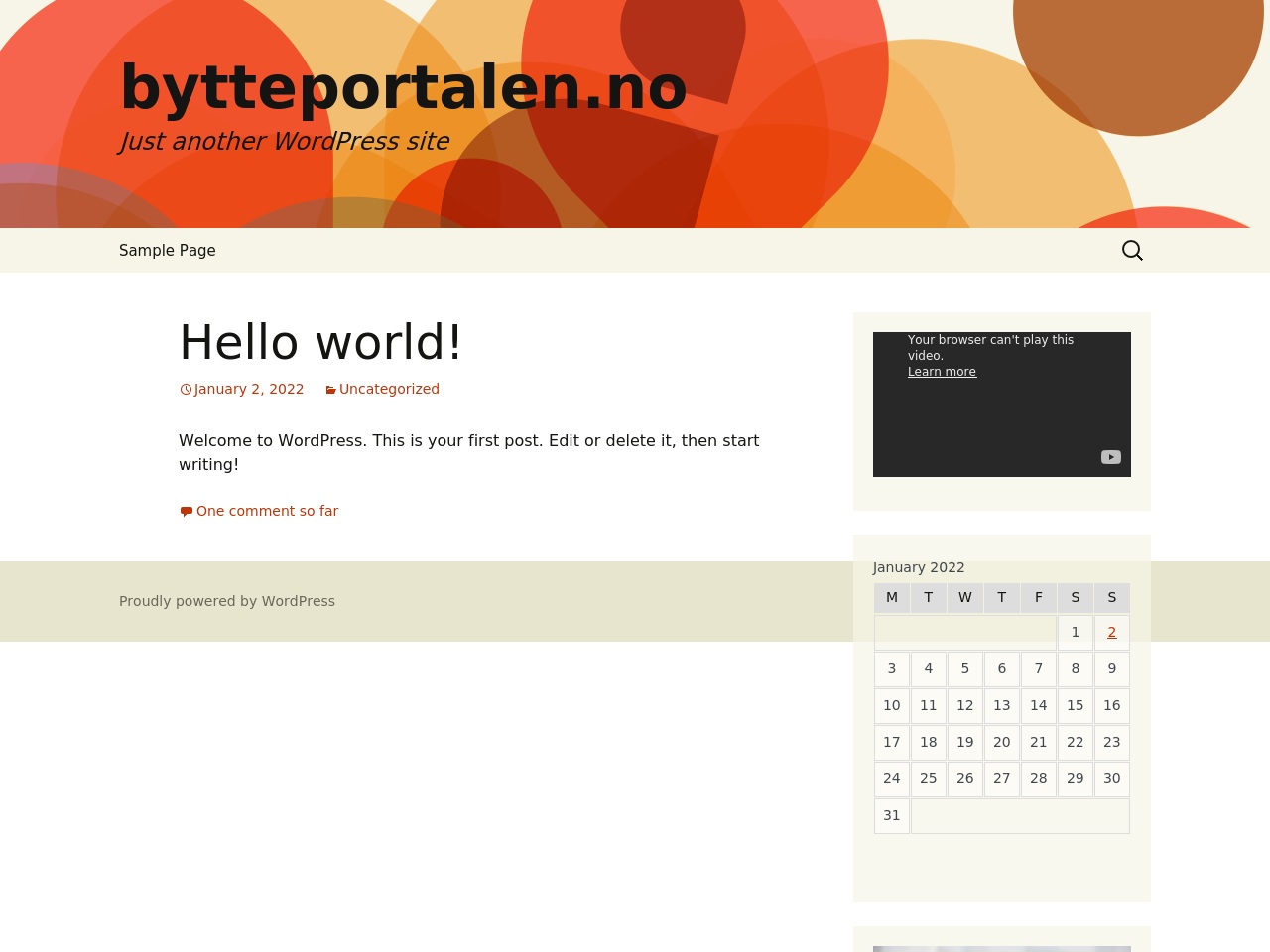Screen dimensions: 1270x952
Task: Select calendar day 19
Action: (x=965, y=742)
